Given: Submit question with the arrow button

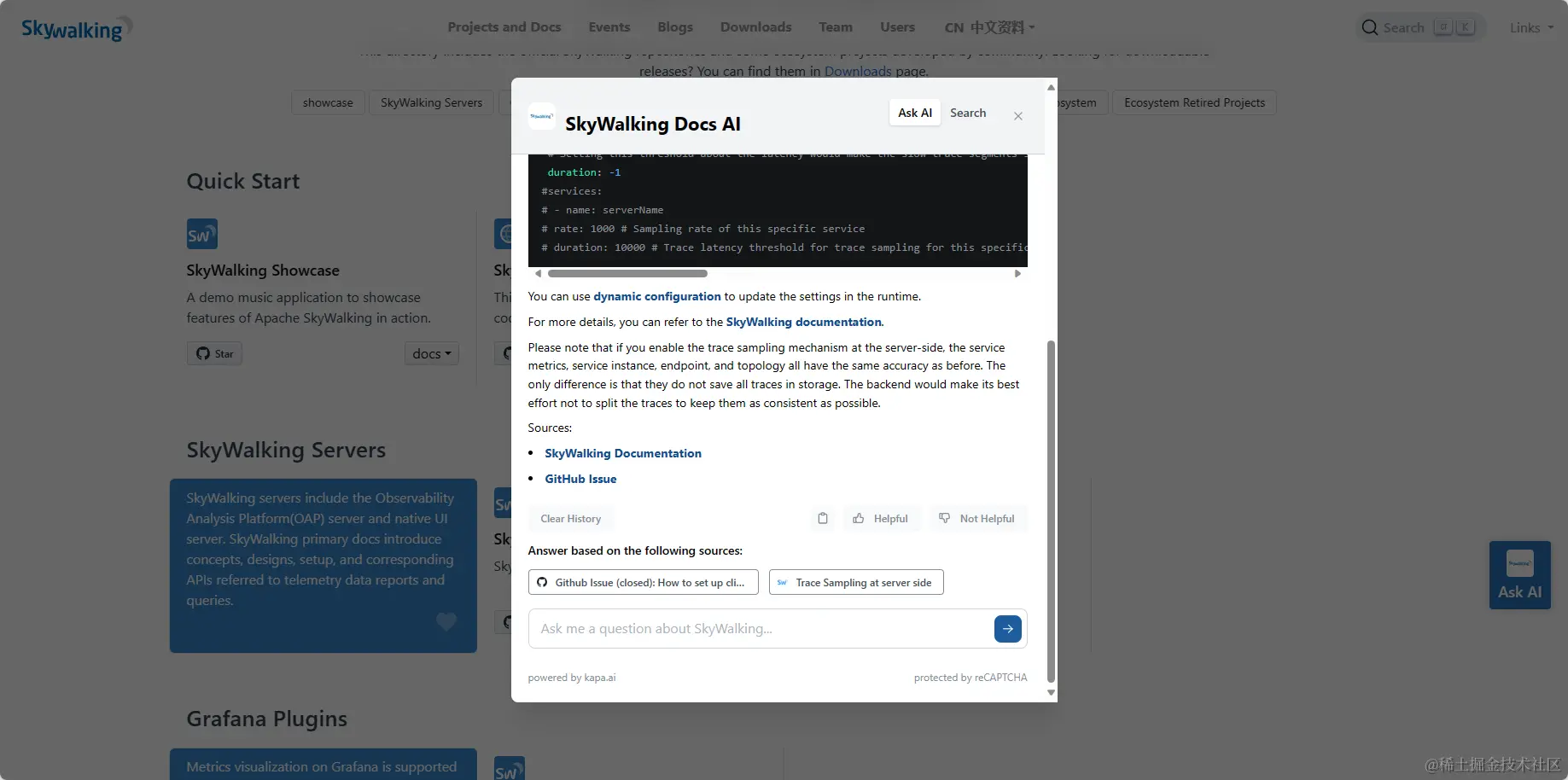Looking at the screenshot, I should click(x=1008, y=629).
